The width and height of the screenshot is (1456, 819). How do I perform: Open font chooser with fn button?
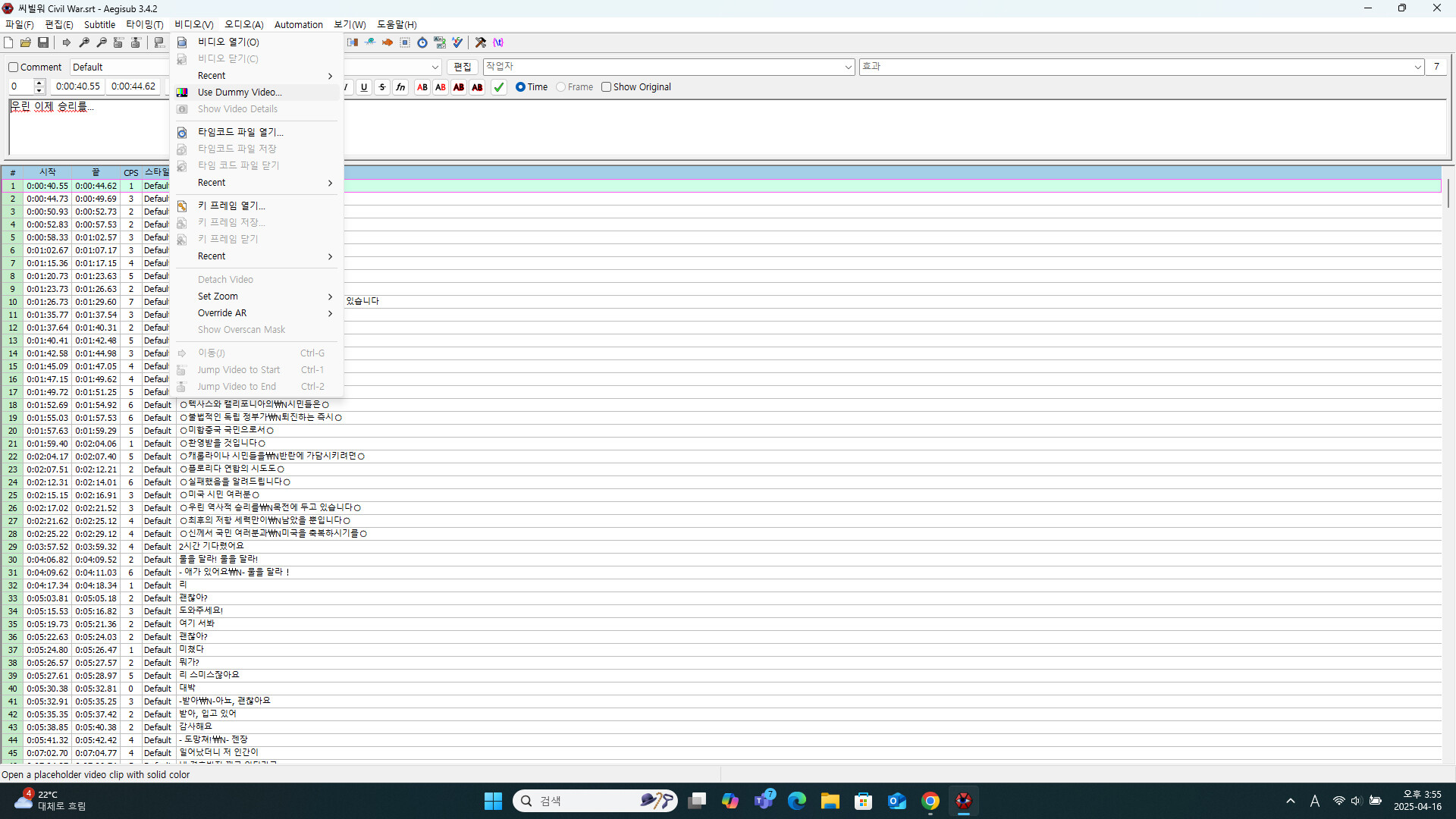point(400,87)
